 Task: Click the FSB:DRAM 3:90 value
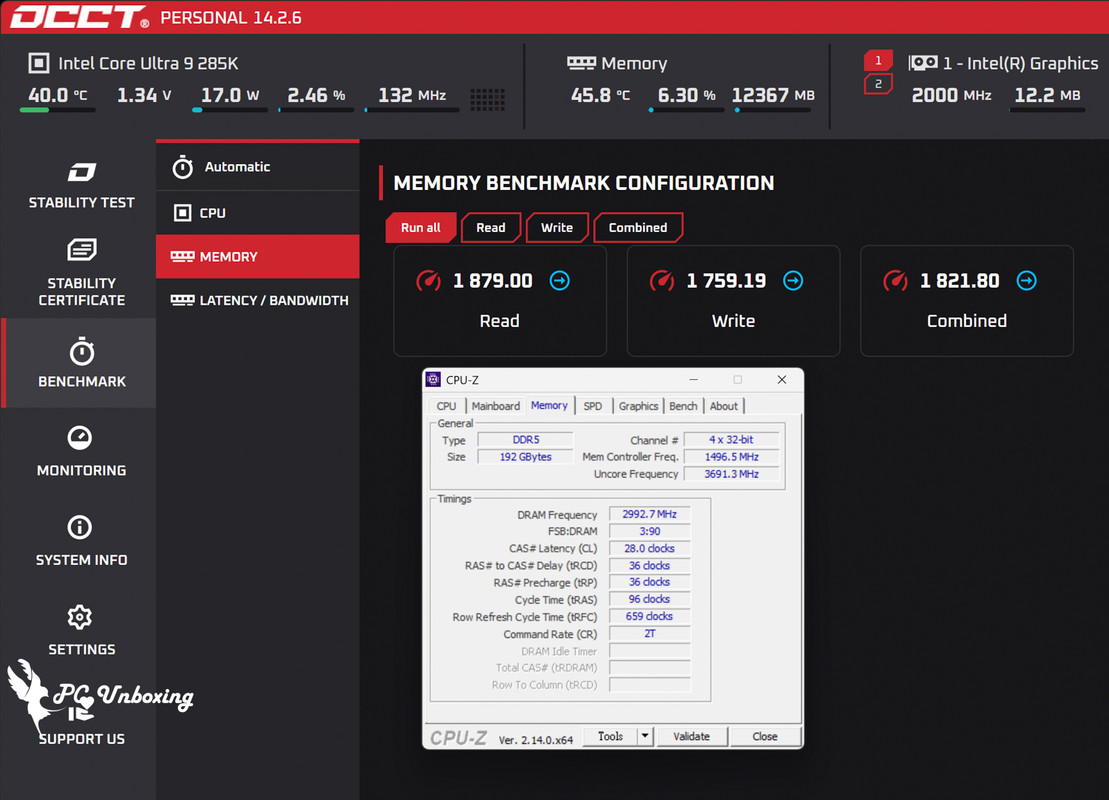(x=649, y=531)
